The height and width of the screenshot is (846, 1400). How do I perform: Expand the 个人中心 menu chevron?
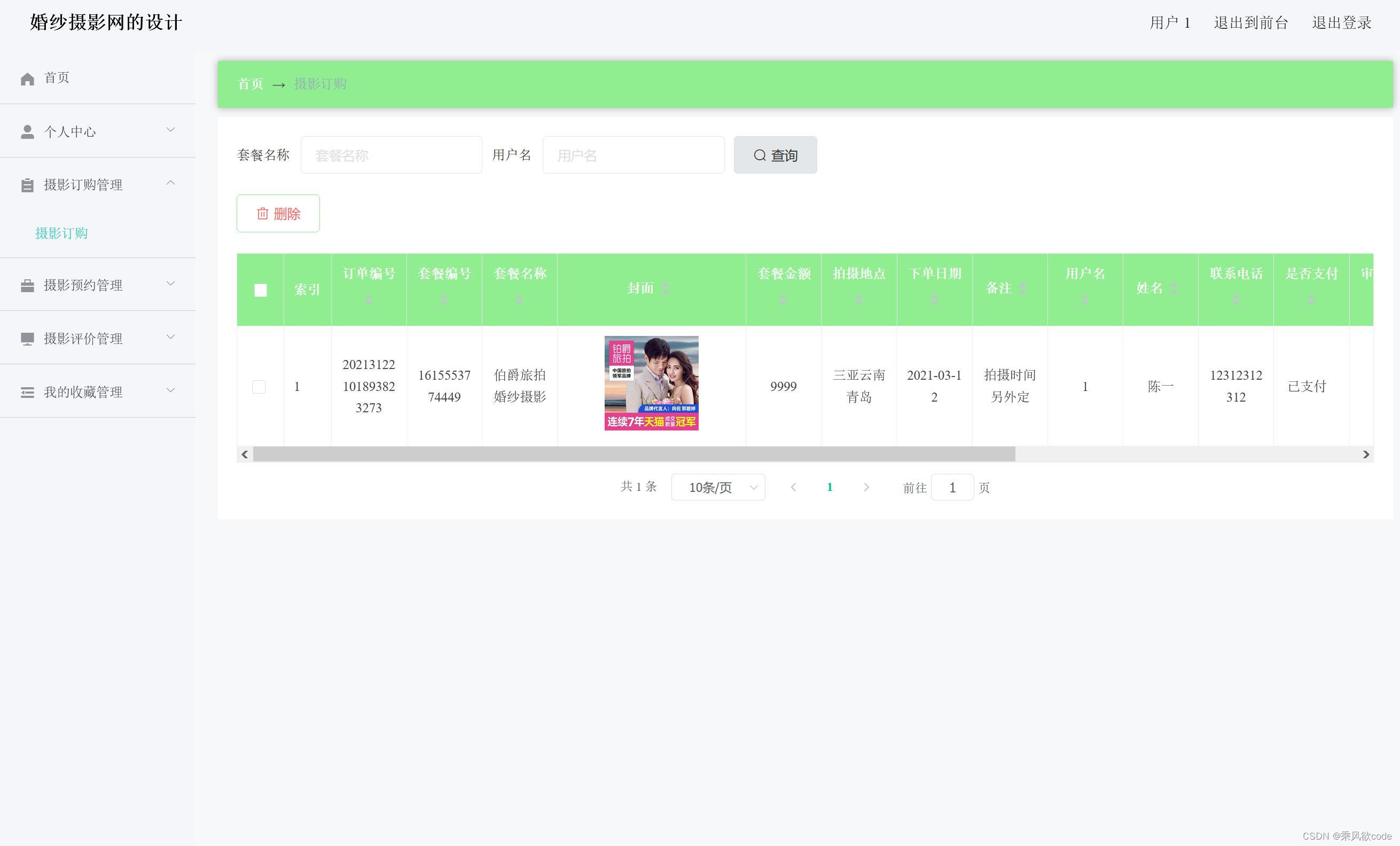170,130
